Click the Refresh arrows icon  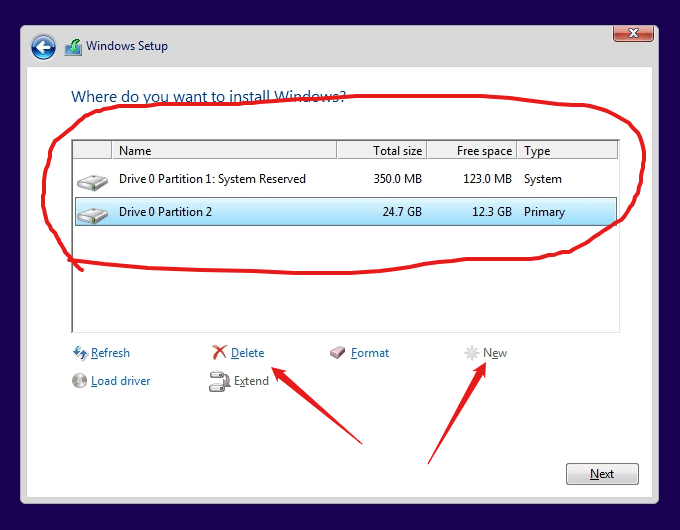[x=80, y=353]
